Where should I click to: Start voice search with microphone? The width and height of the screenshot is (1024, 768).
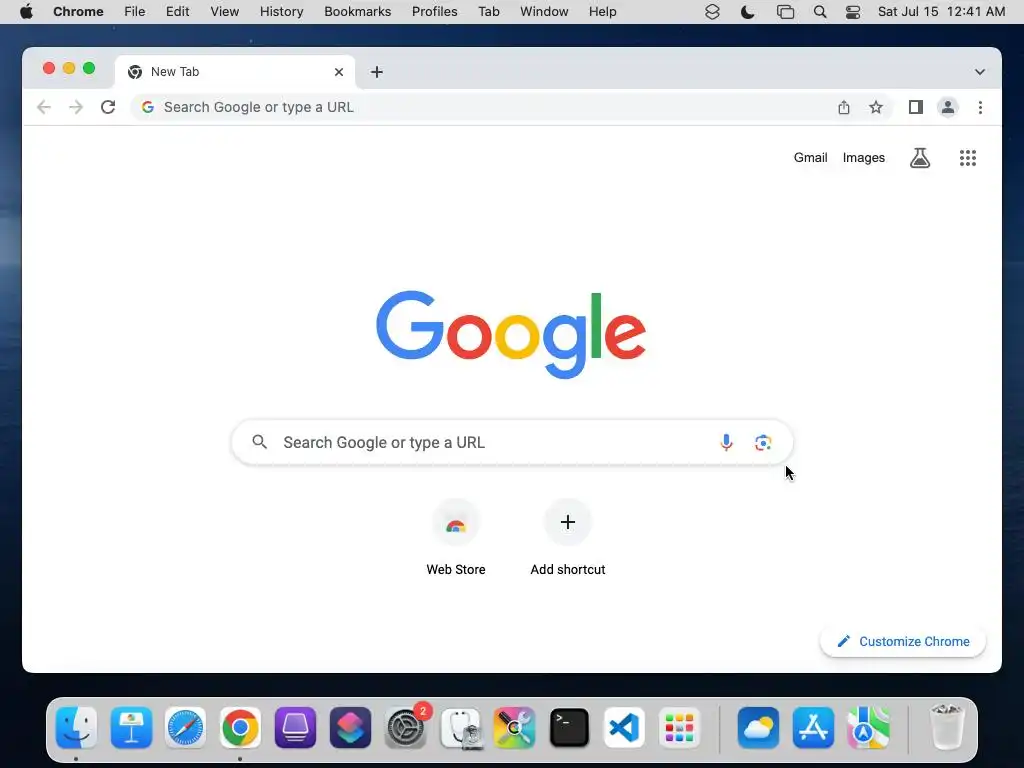(x=726, y=442)
